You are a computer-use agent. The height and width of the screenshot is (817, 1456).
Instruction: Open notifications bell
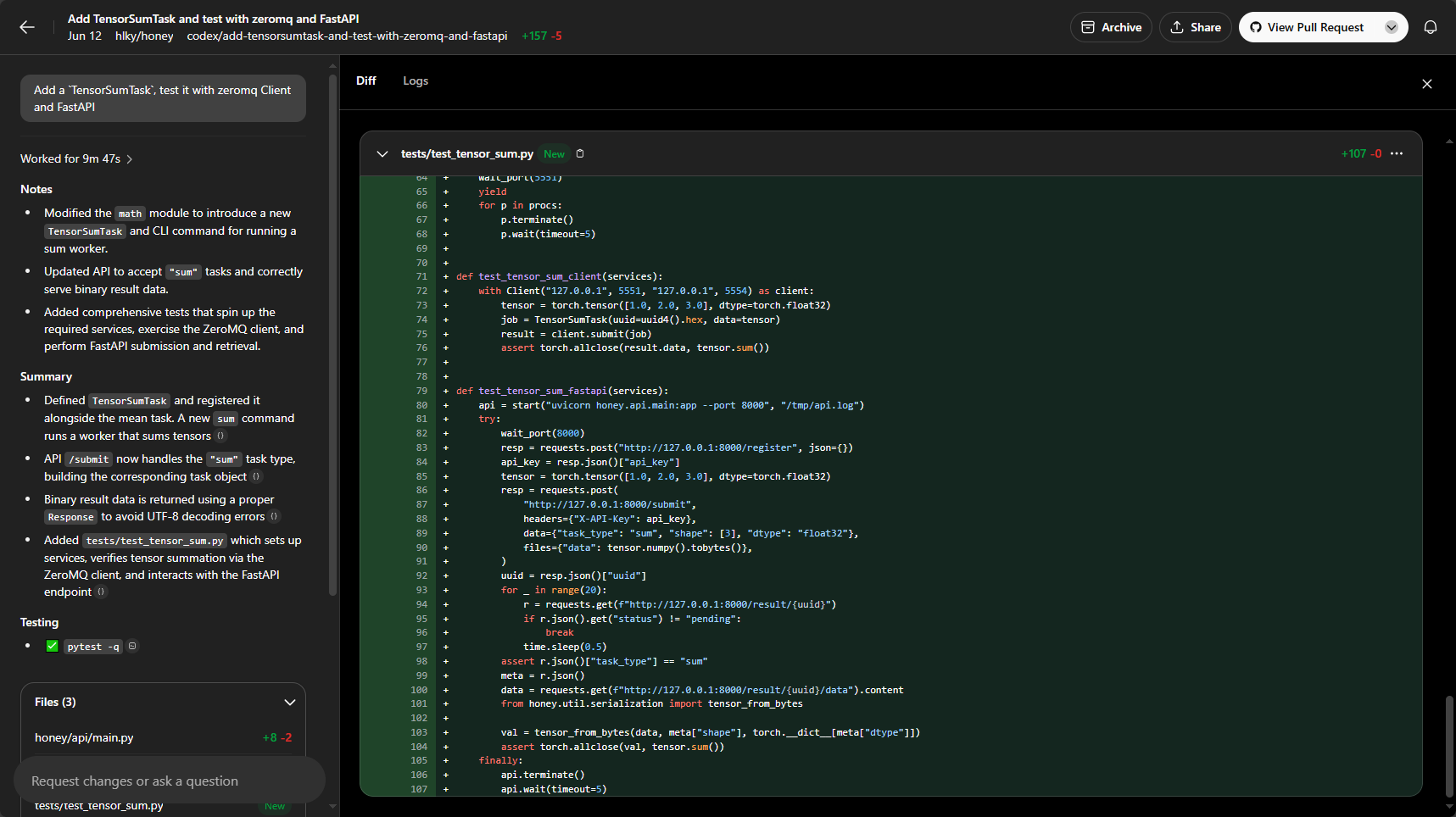click(1431, 27)
